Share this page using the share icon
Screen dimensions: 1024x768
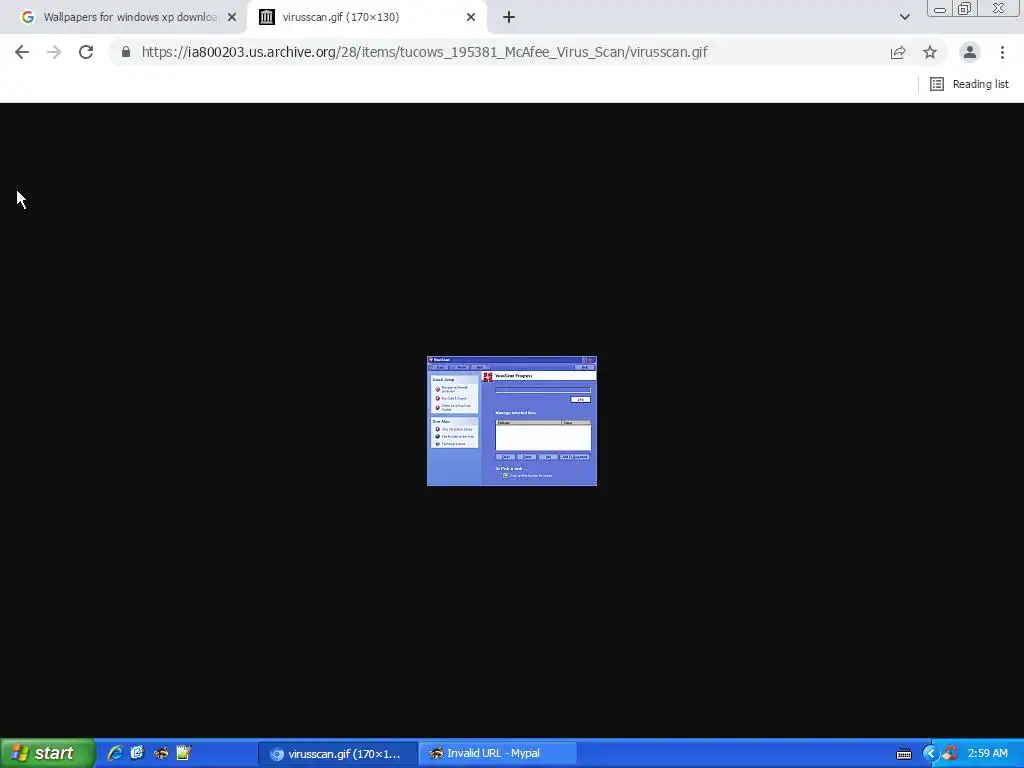pyautogui.click(x=898, y=52)
